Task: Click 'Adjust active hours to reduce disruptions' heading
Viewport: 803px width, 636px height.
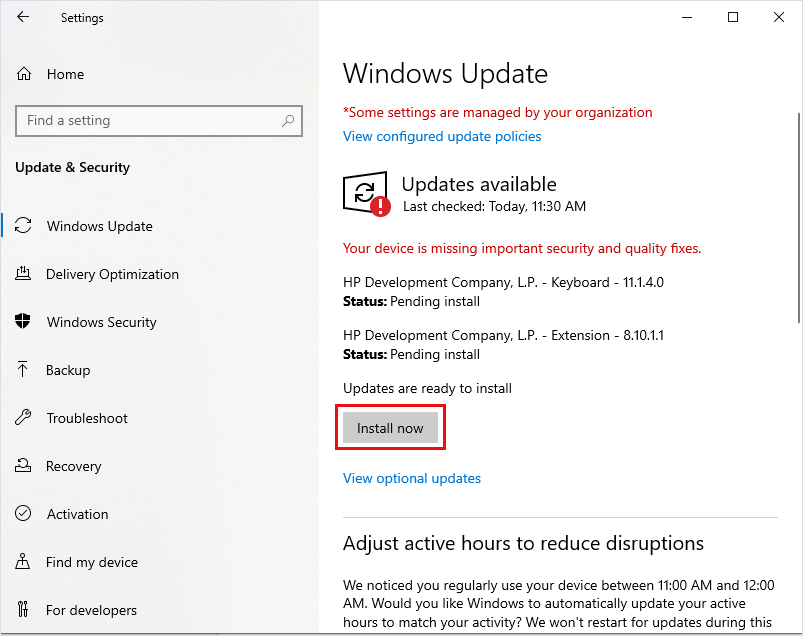Action: 523,543
